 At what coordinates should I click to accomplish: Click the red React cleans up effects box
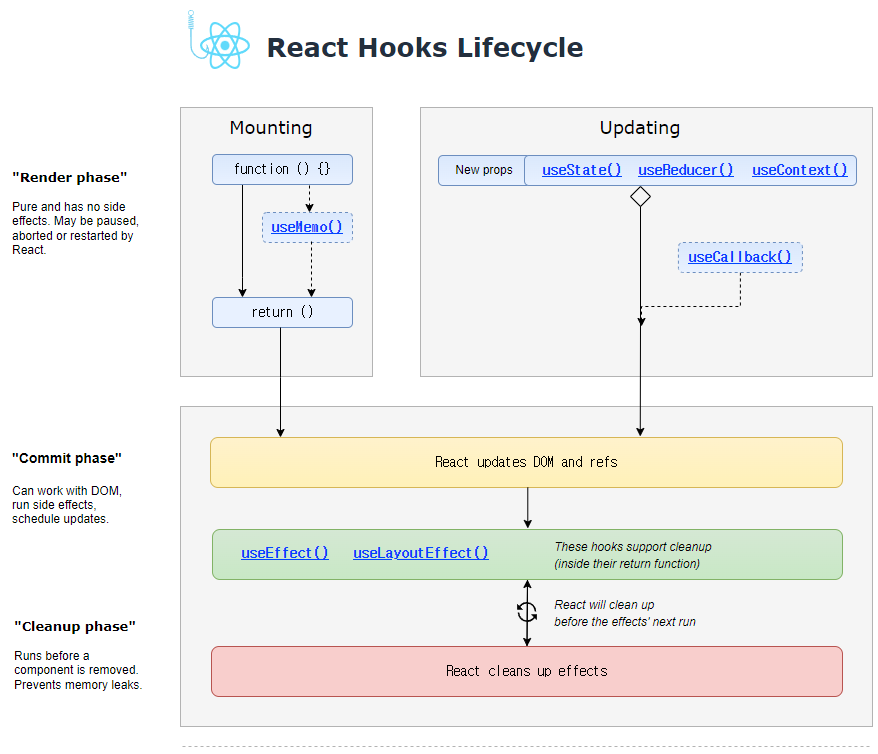coord(526,671)
